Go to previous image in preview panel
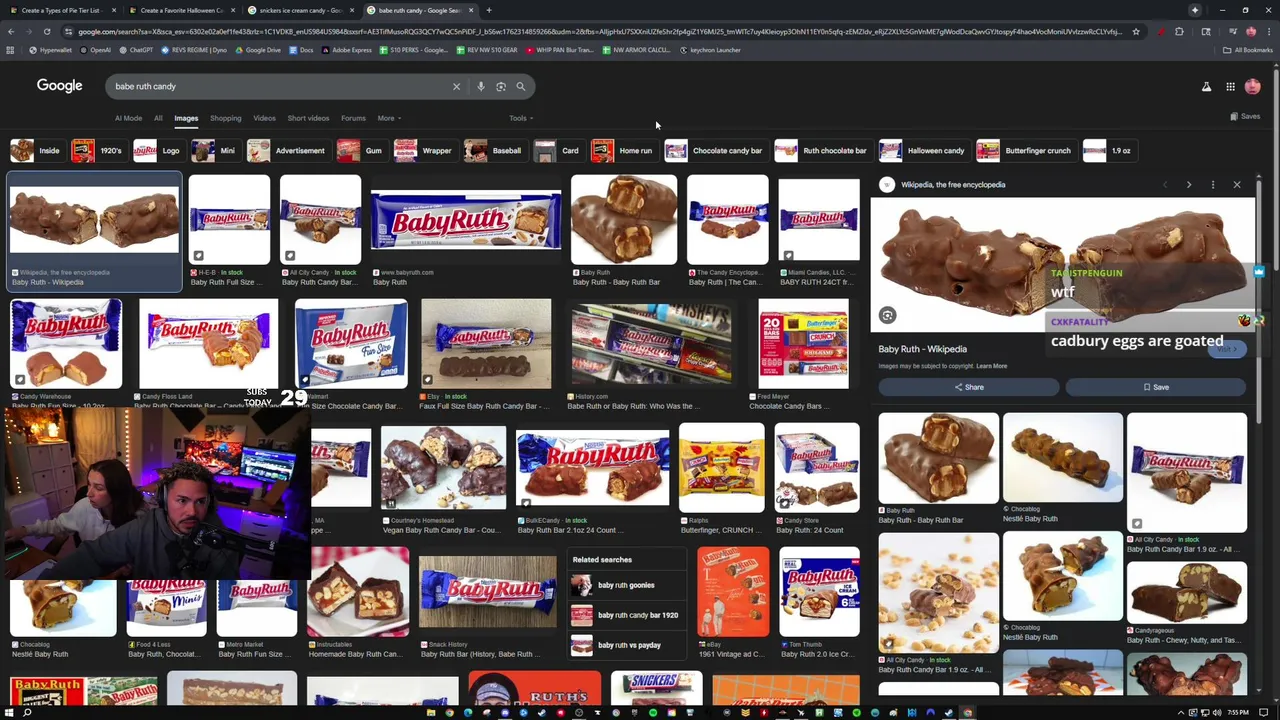 pyautogui.click(x=1164, y=185)
